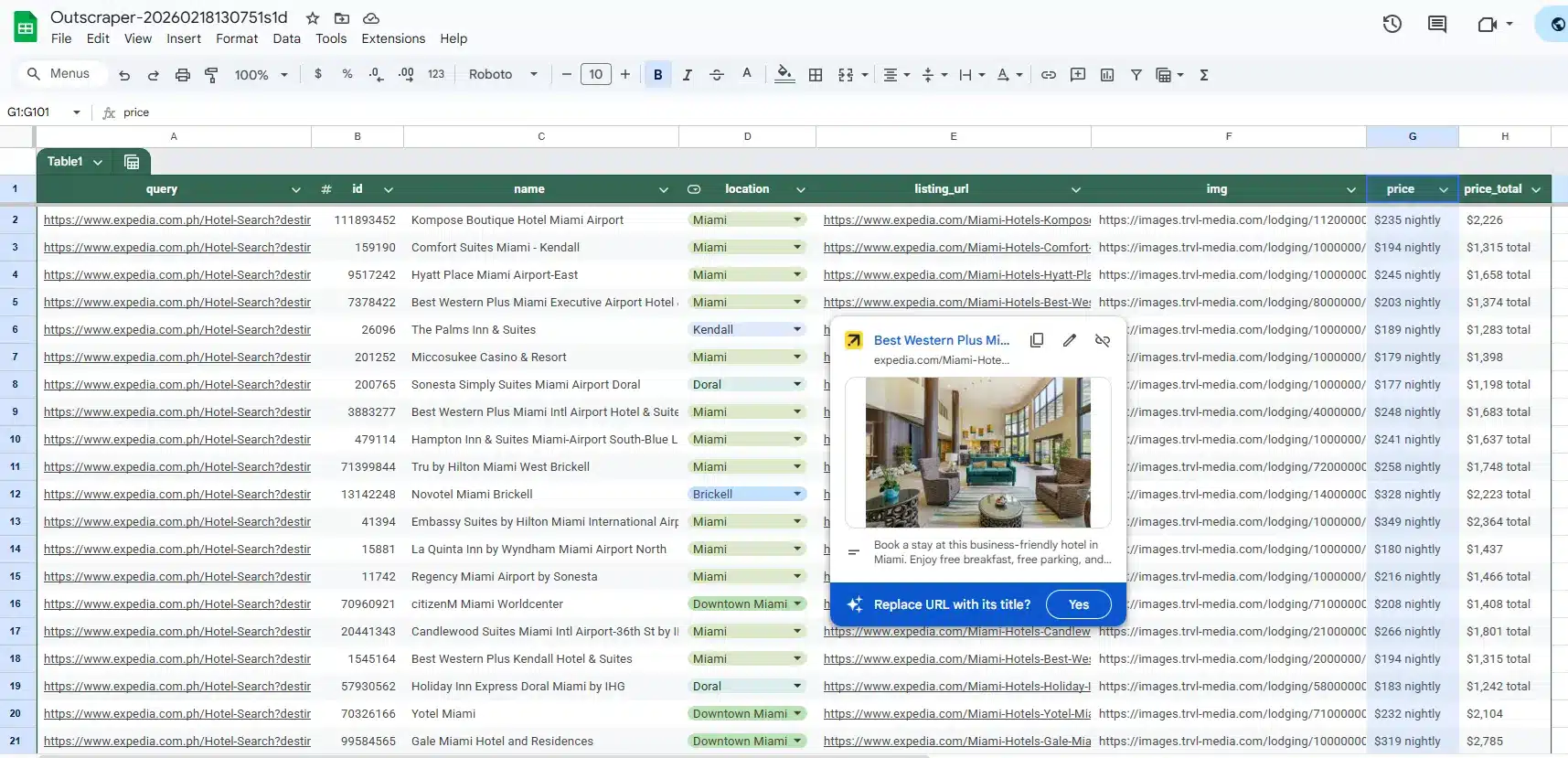Click the create filter funnel icon

click(1136, 75)
